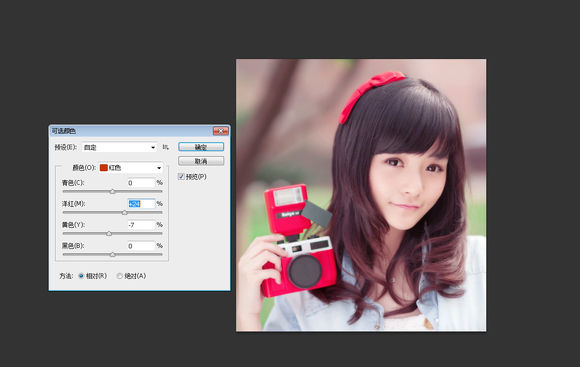Focus the Yellow percentage input field
The image size is (580, 367).
tap(141, 225)
